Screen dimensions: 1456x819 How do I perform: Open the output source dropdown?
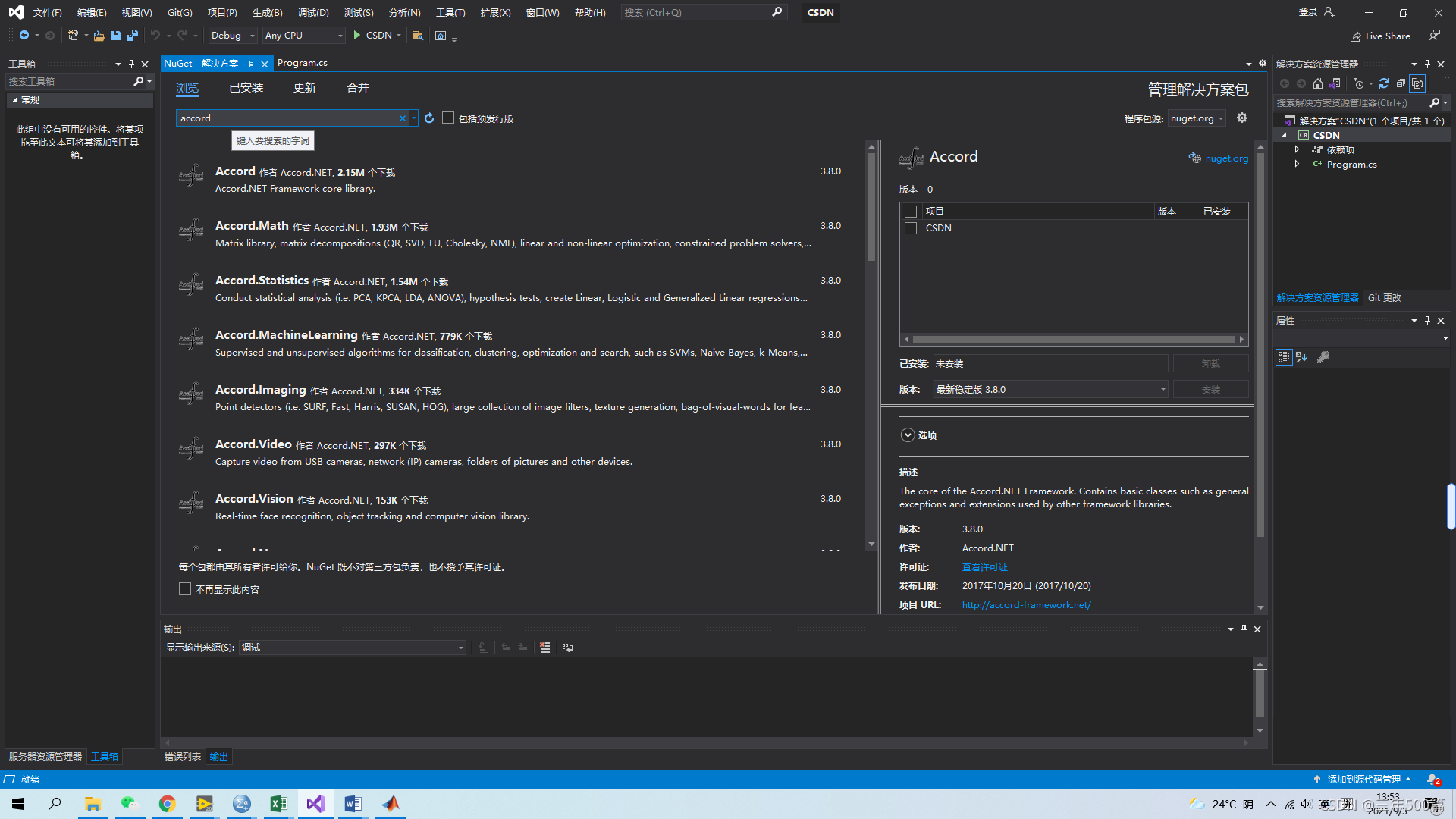353,648
